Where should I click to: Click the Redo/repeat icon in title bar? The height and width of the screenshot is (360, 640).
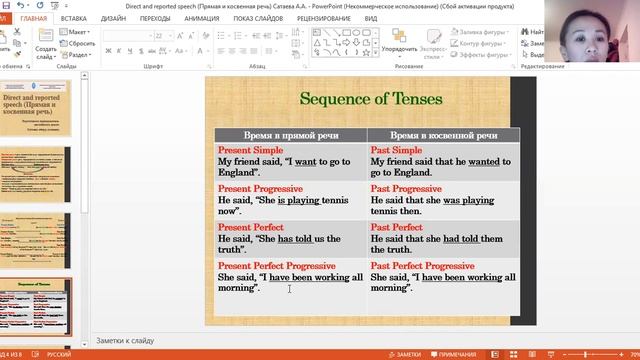pos(40,5)
